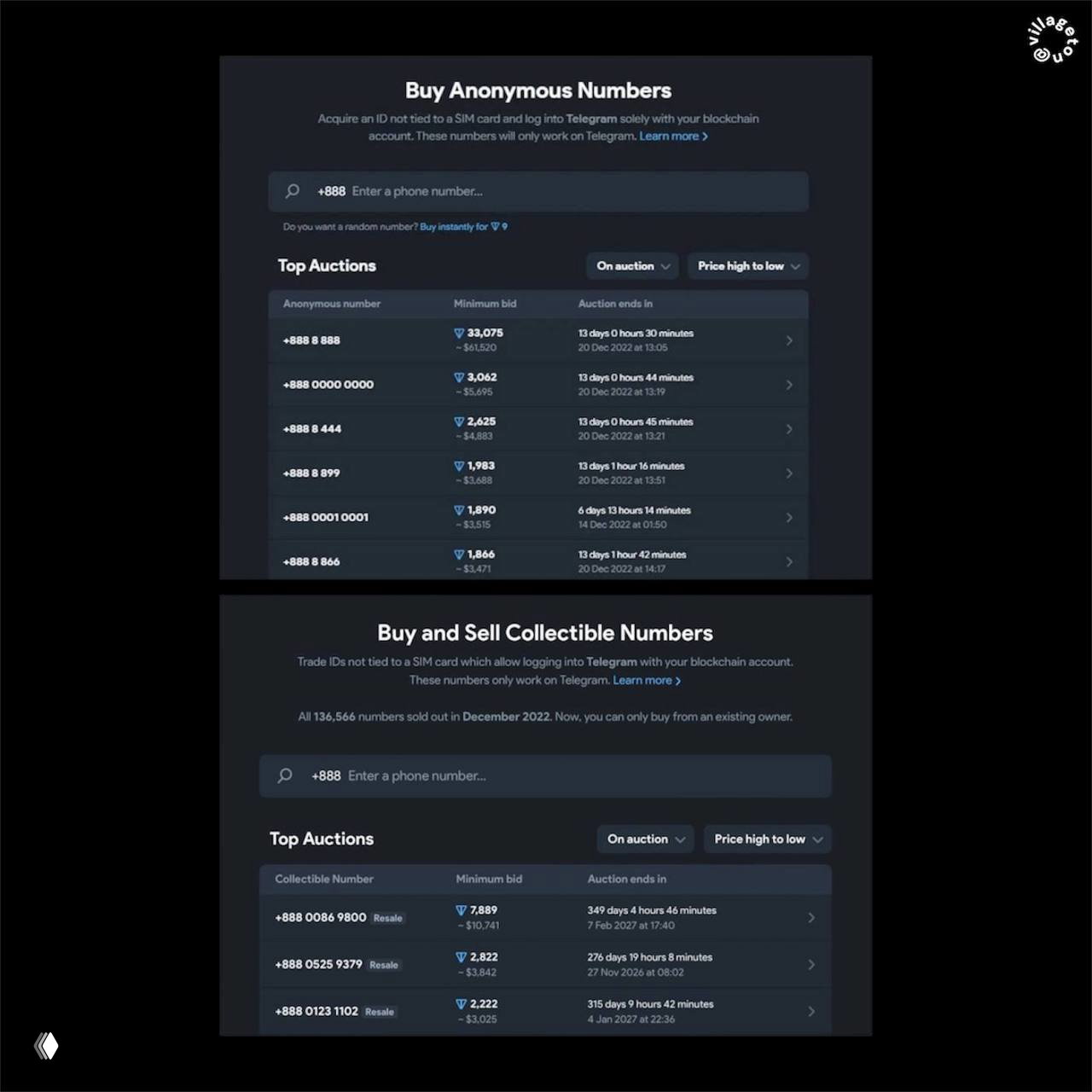
Task: Click the search magnifier icon in top search bar
Action: (x=293, y=191)
